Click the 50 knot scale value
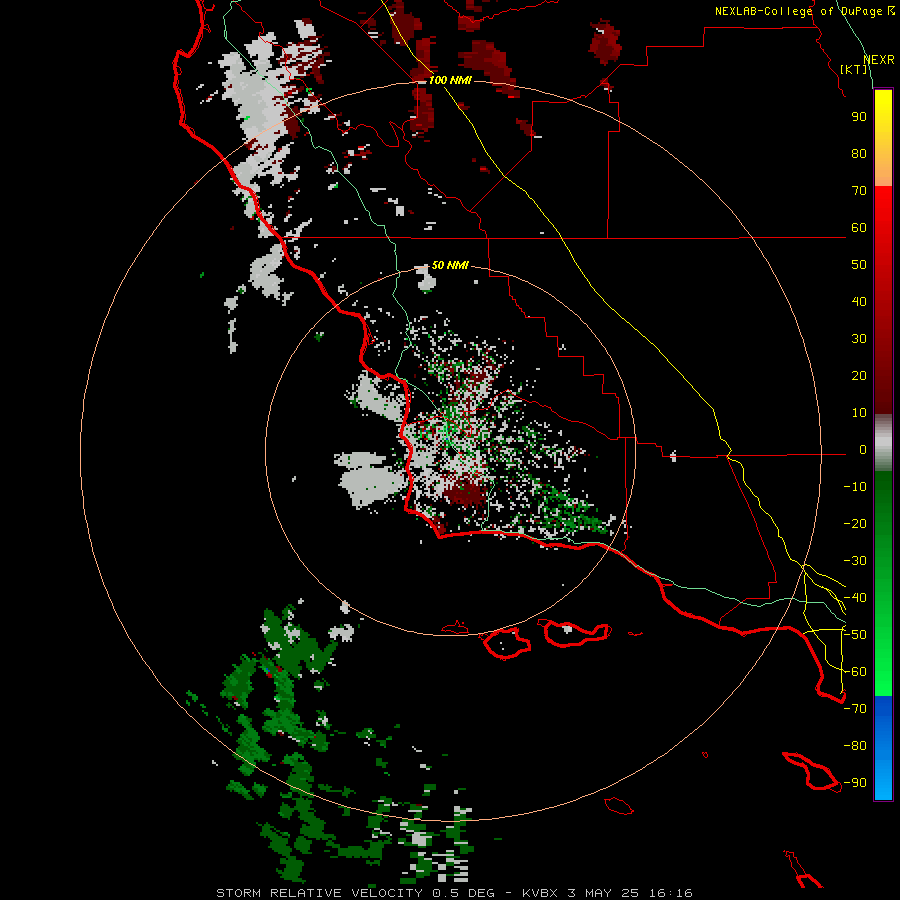Image resolution: width=900 pixels, height=900 pixels. click(x=859, y=265)
